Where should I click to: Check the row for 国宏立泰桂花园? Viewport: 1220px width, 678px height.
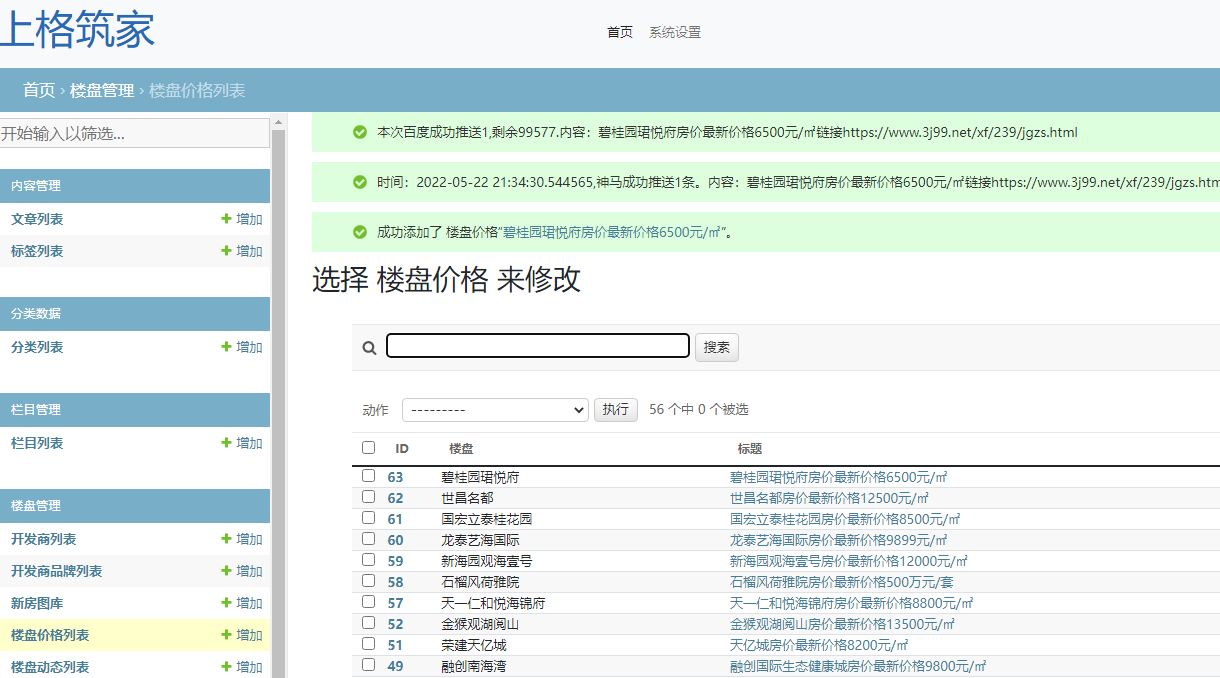369,518
